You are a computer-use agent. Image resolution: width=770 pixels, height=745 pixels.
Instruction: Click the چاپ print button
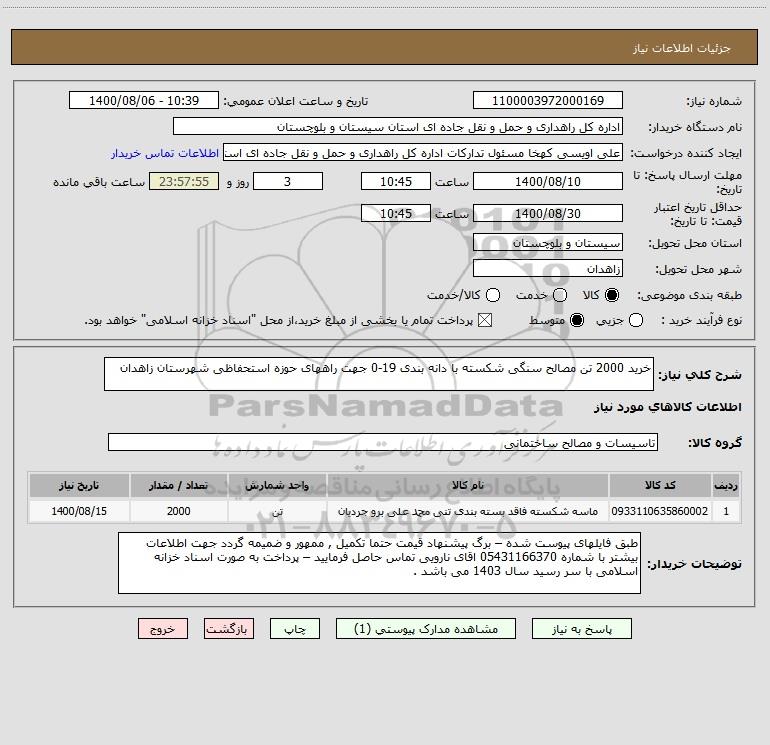point(295,629)
